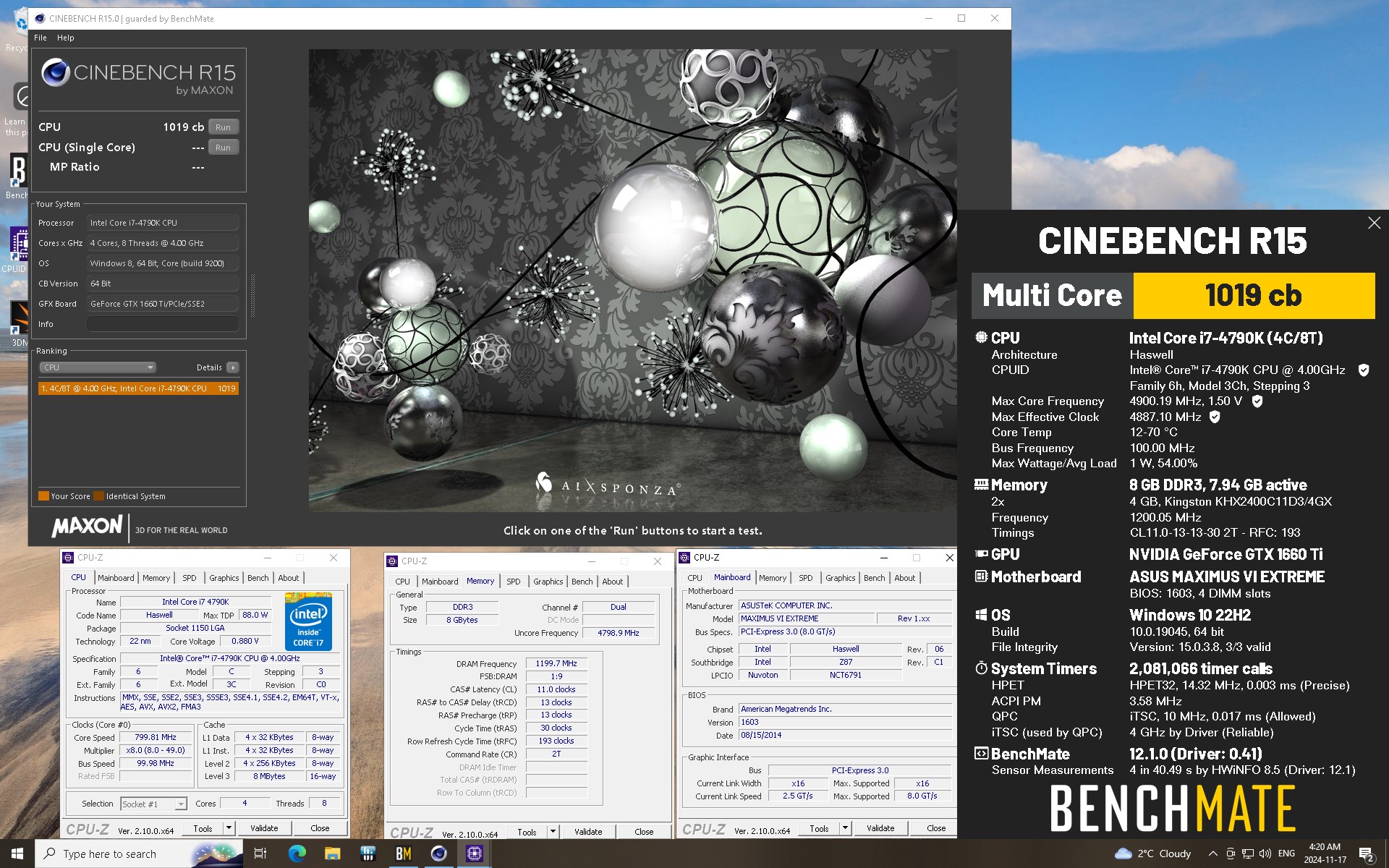1389x868 pixels.
Task: Click the MAXON logo in Cinebench
Action: coord(88,526)
